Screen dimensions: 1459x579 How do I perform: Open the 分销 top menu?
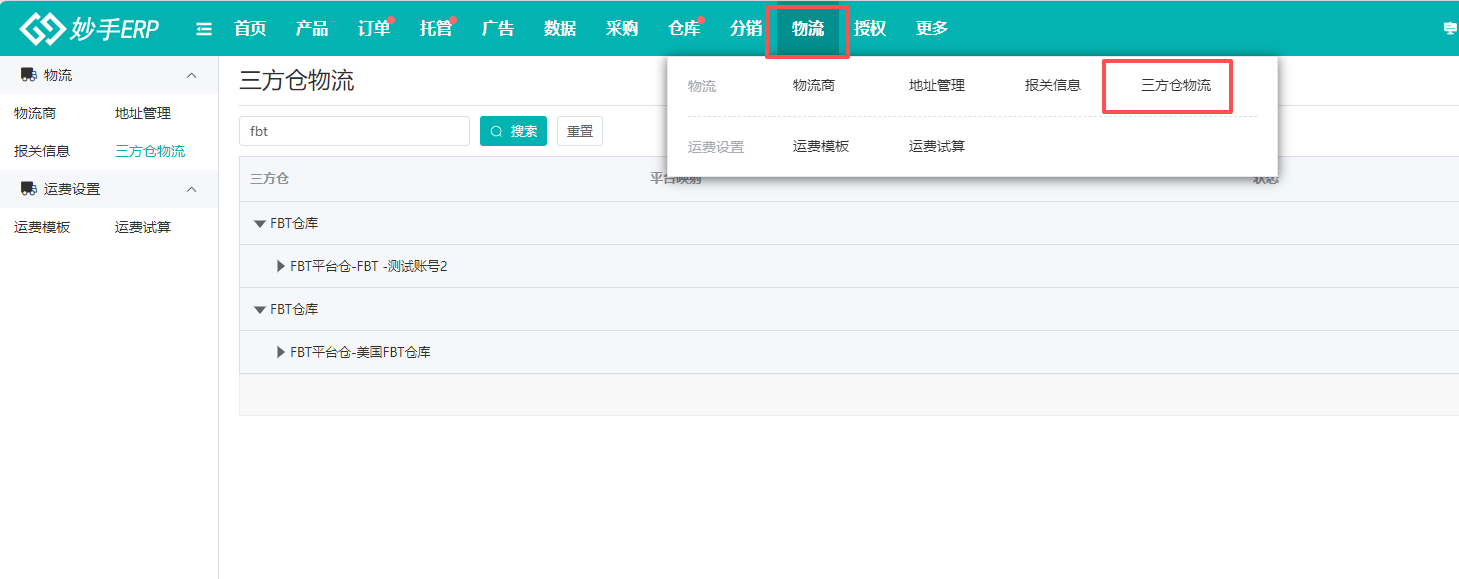point(746,29)
